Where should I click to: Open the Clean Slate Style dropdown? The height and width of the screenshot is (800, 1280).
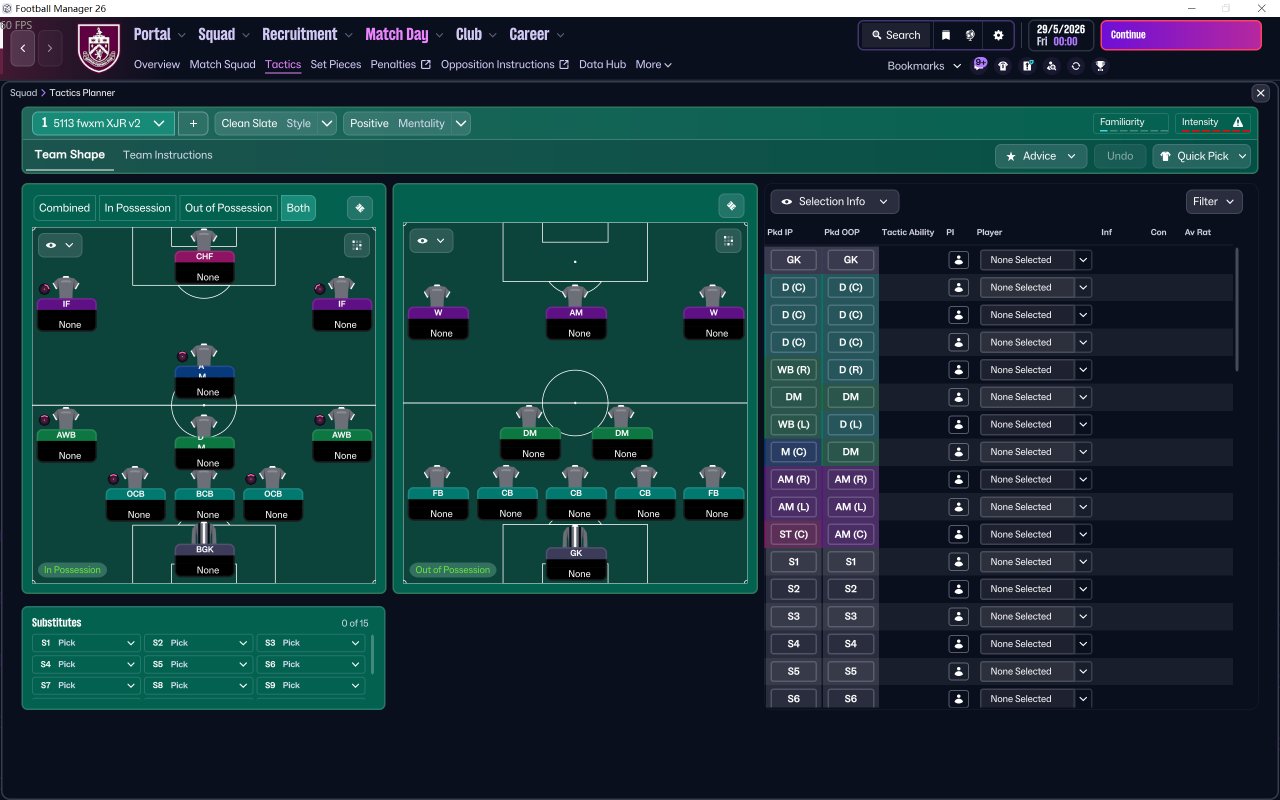(x=277, y=123)
